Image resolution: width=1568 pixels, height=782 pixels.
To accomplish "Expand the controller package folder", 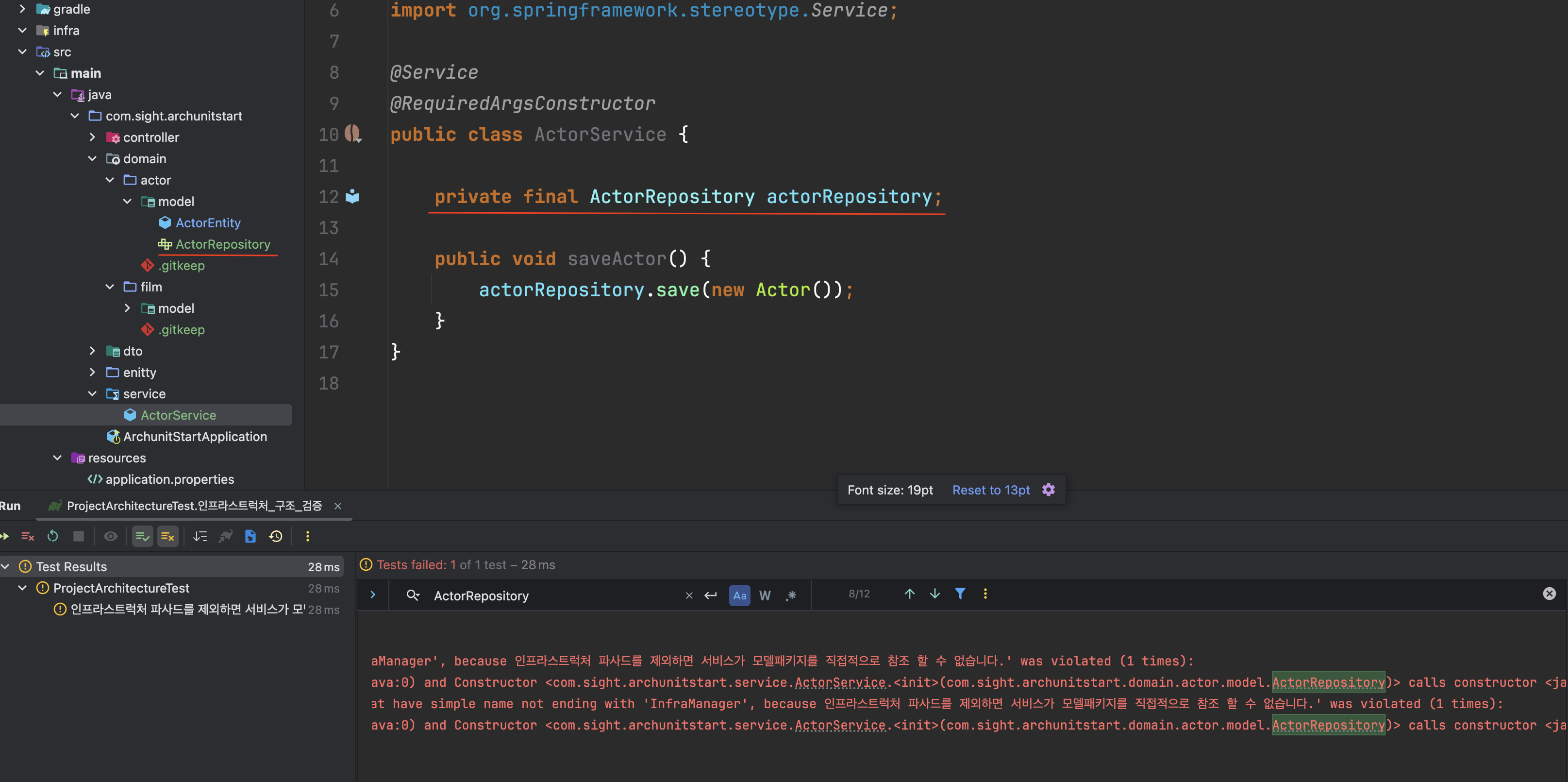I will (93, 137).
